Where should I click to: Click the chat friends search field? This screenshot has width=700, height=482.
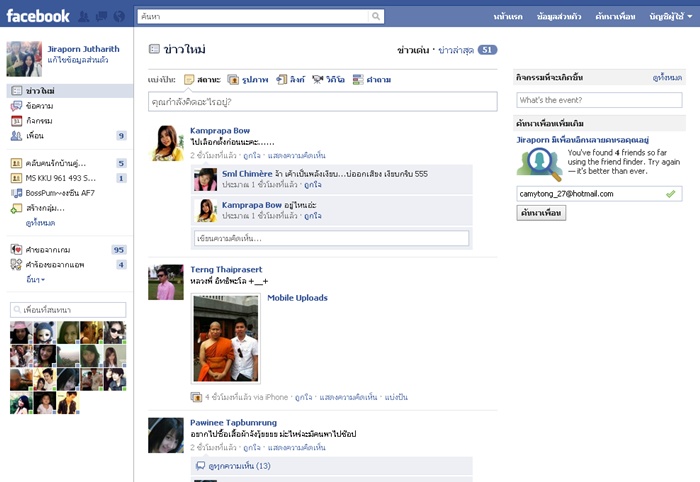[x=68, y=310]
